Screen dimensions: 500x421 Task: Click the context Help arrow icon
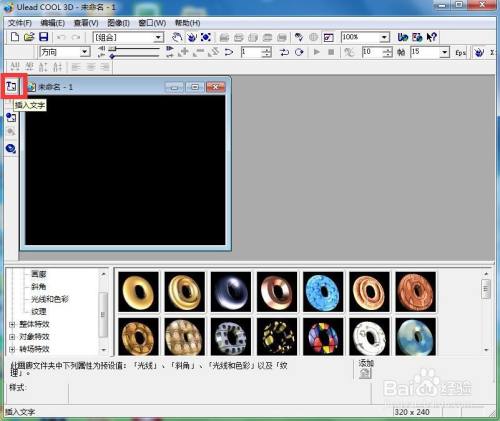[432, 37]
